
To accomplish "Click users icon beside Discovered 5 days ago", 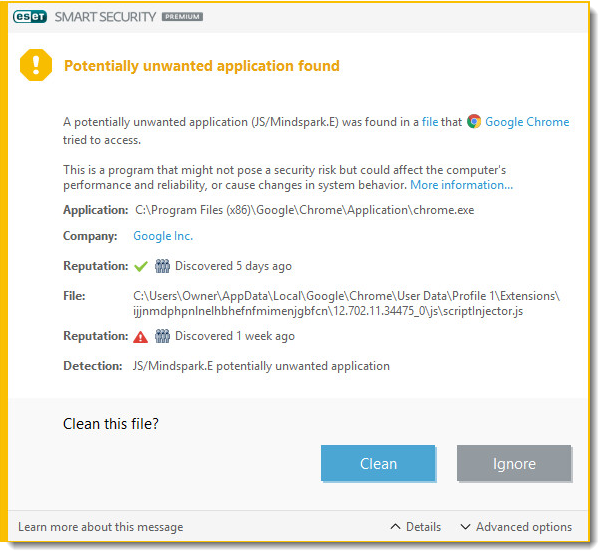I will click(162, 266).
